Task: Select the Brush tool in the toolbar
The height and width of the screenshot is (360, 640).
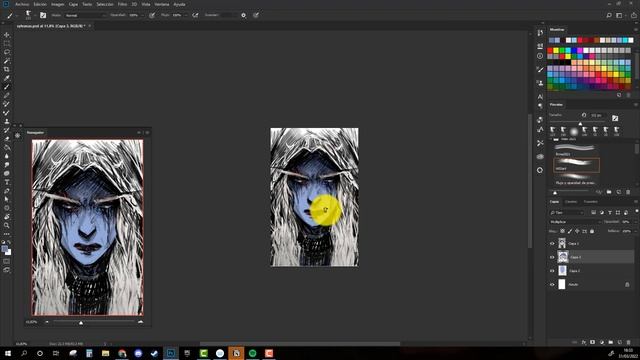Action: (x=7, y=87)
